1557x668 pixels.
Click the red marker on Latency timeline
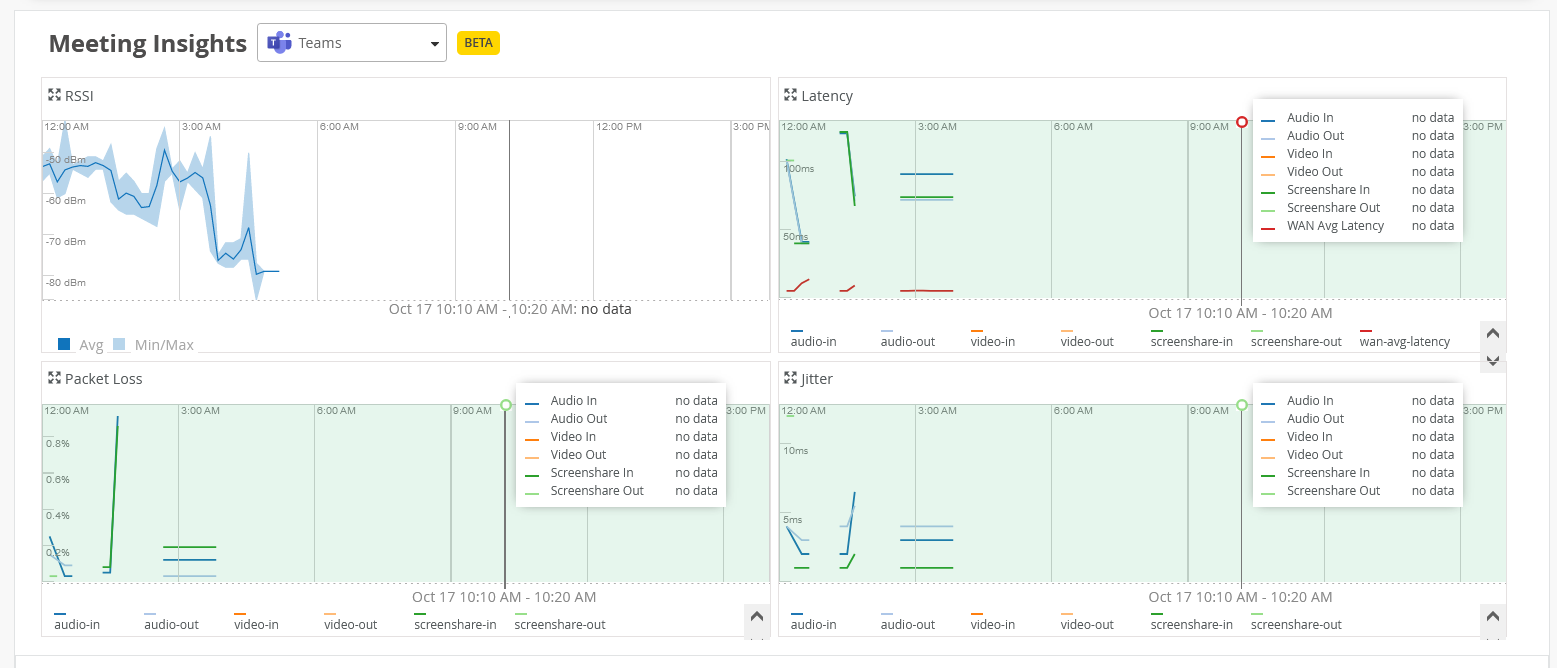click(x=1242, y=122)
